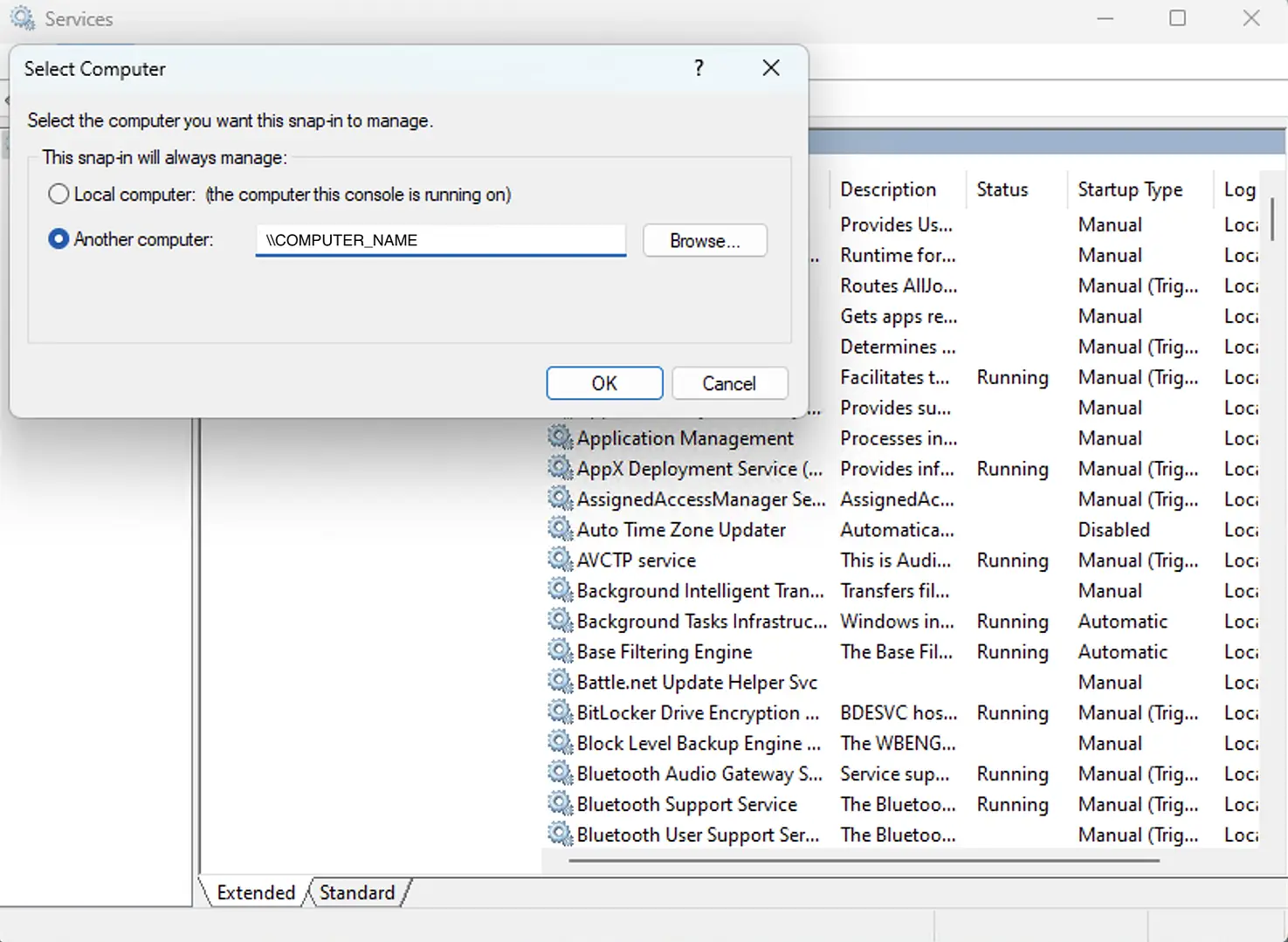Click the AppX Deployment Service gear icon
Image resolution: width=1288 pixels, height=942 pixels.
(x=560, y=468)
